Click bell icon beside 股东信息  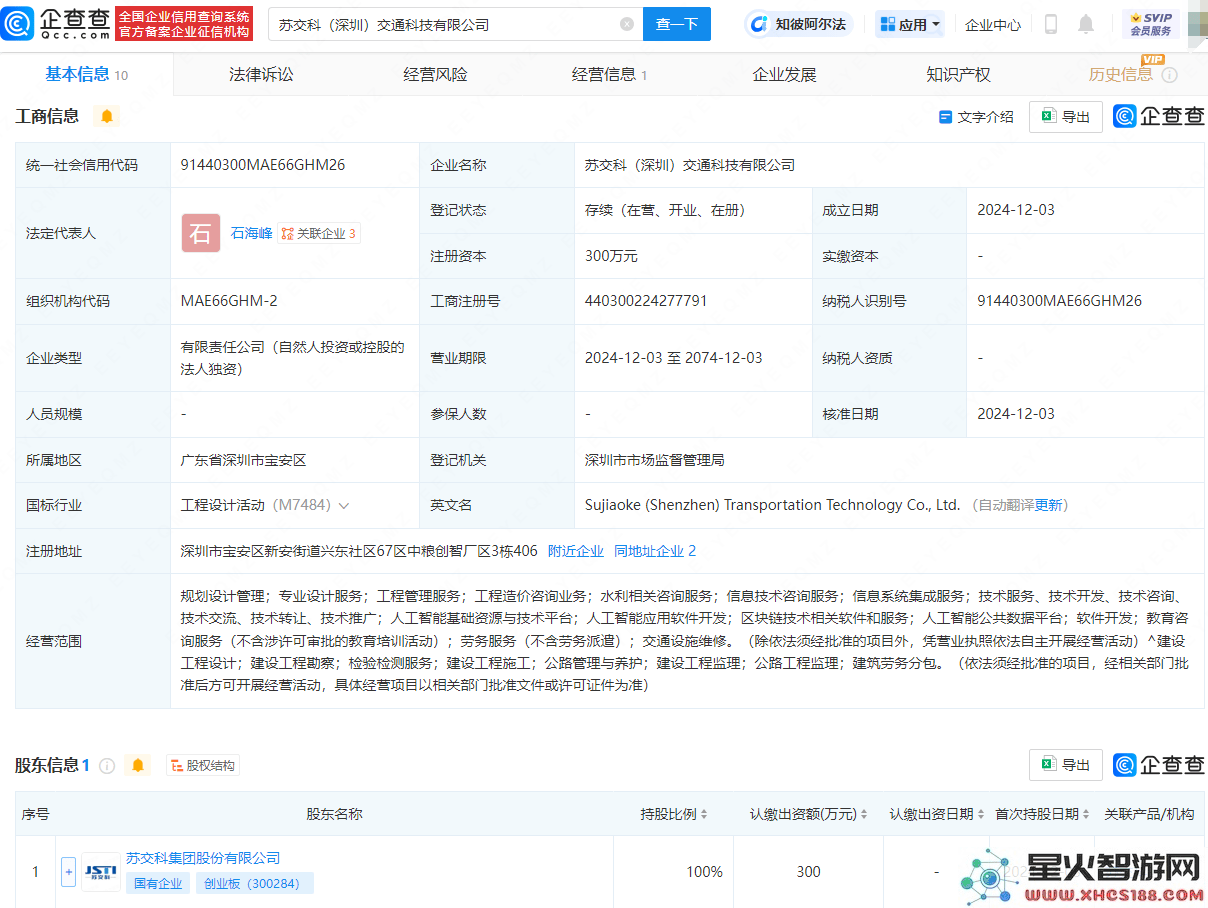pos(138,765)
